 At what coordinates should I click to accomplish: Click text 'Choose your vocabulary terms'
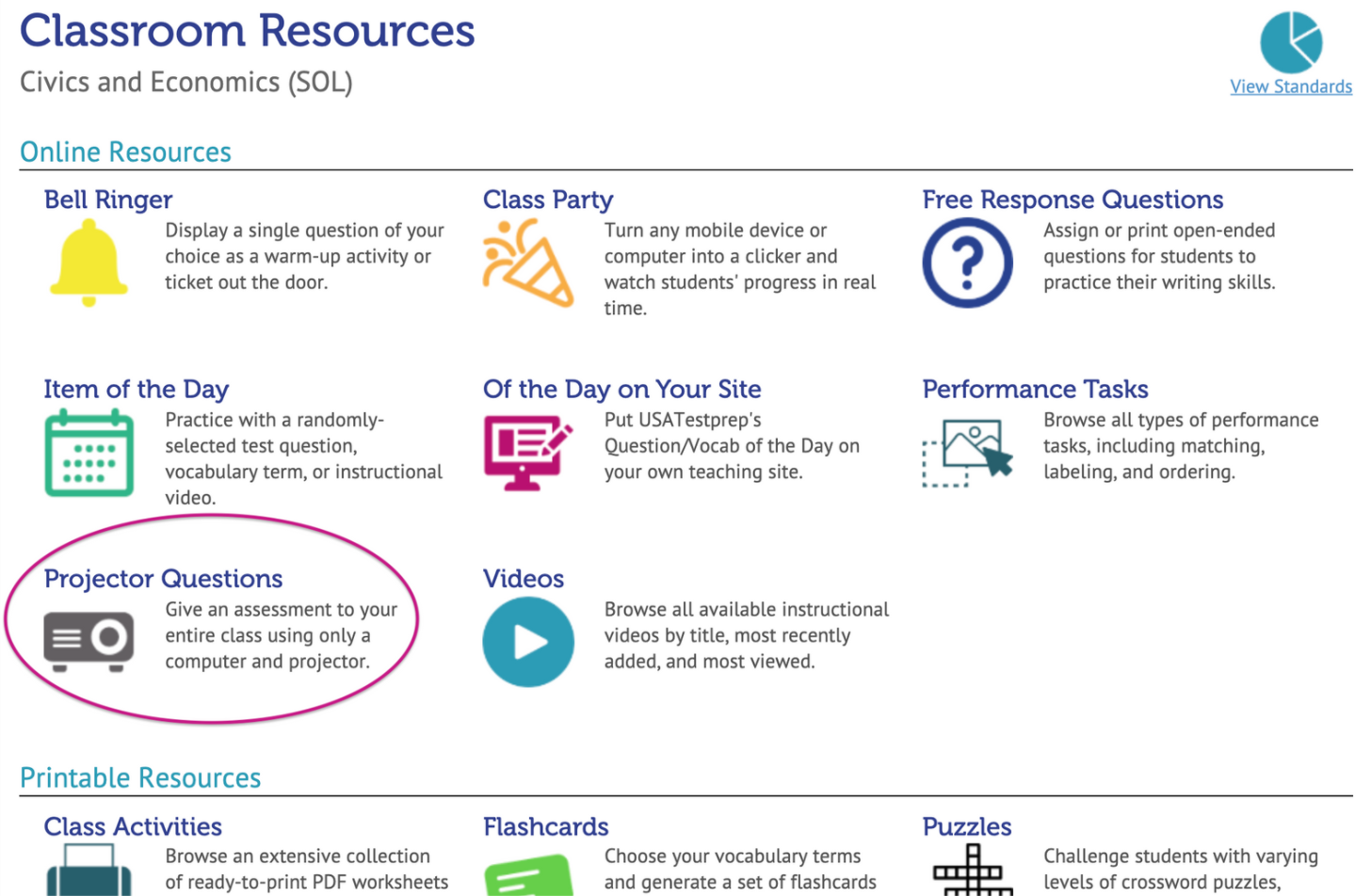[x=733, y=856]
